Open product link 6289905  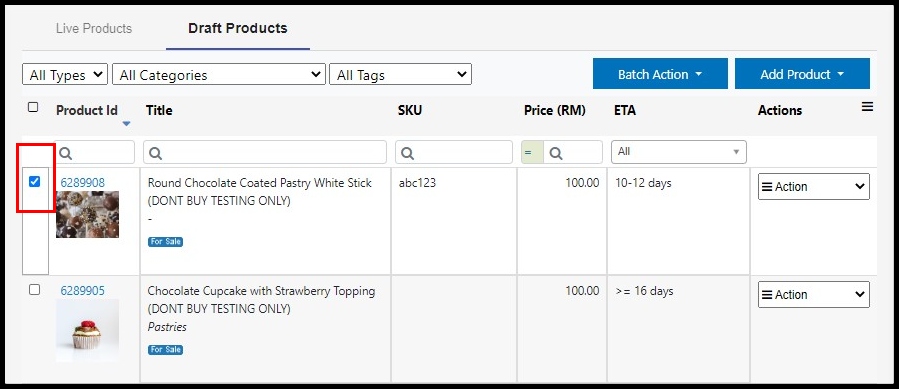[83, 291]
